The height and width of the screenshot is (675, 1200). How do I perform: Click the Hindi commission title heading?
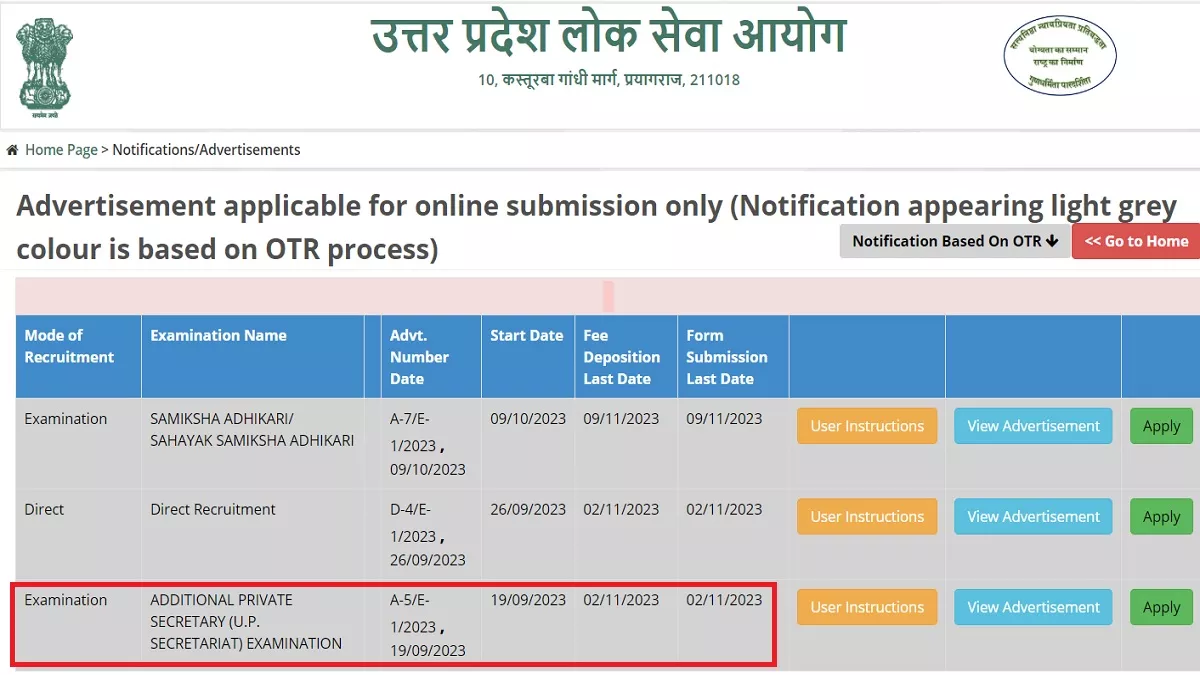click(x=609, y=36)
